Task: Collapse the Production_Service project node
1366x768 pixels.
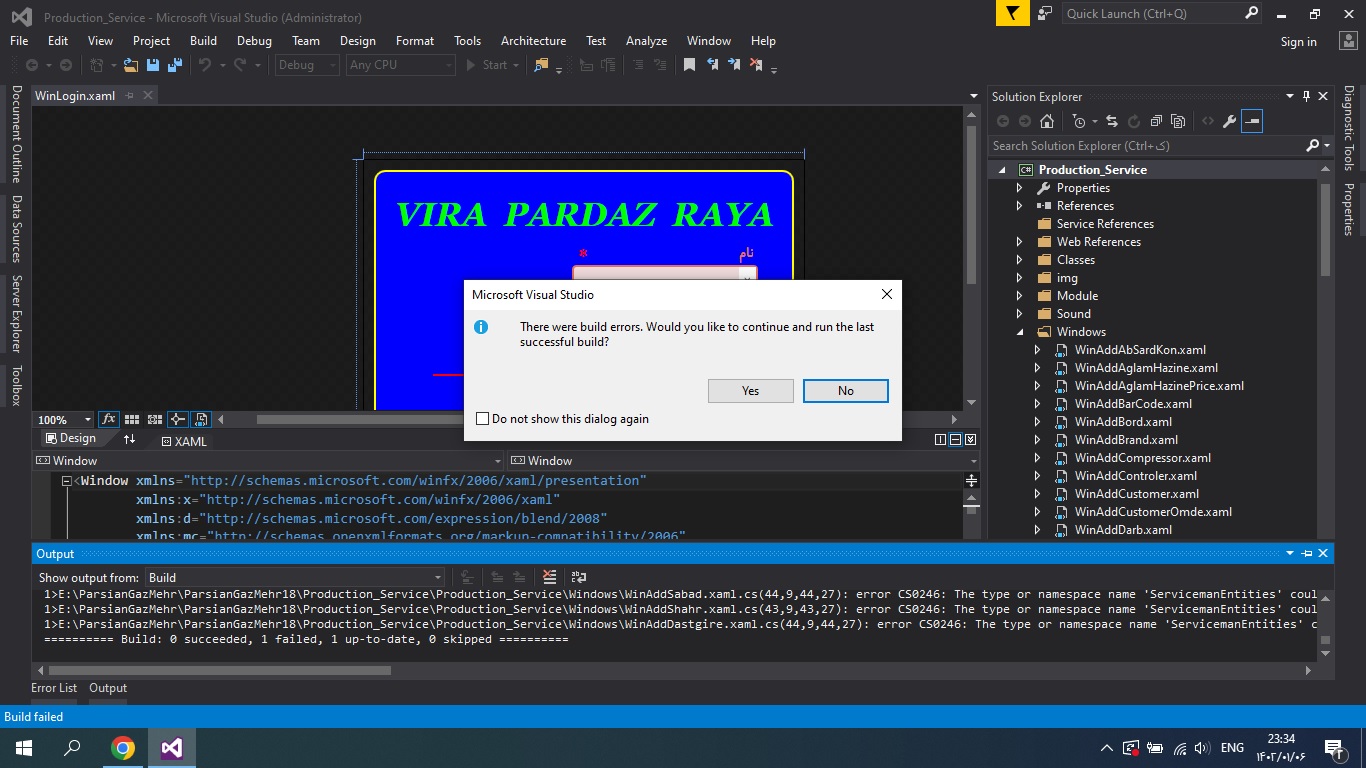Action: [x=1002, y=170]
